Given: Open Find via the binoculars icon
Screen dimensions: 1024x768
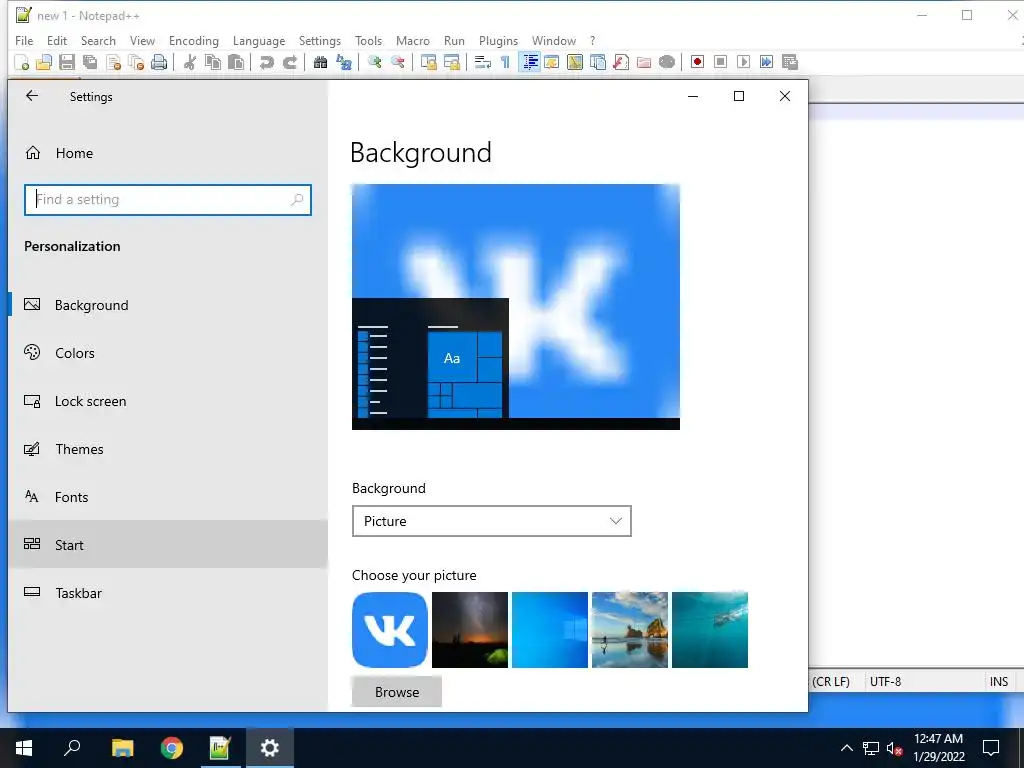Looking at the screenshot, I should pyautogui.click(x=320, y=62).
